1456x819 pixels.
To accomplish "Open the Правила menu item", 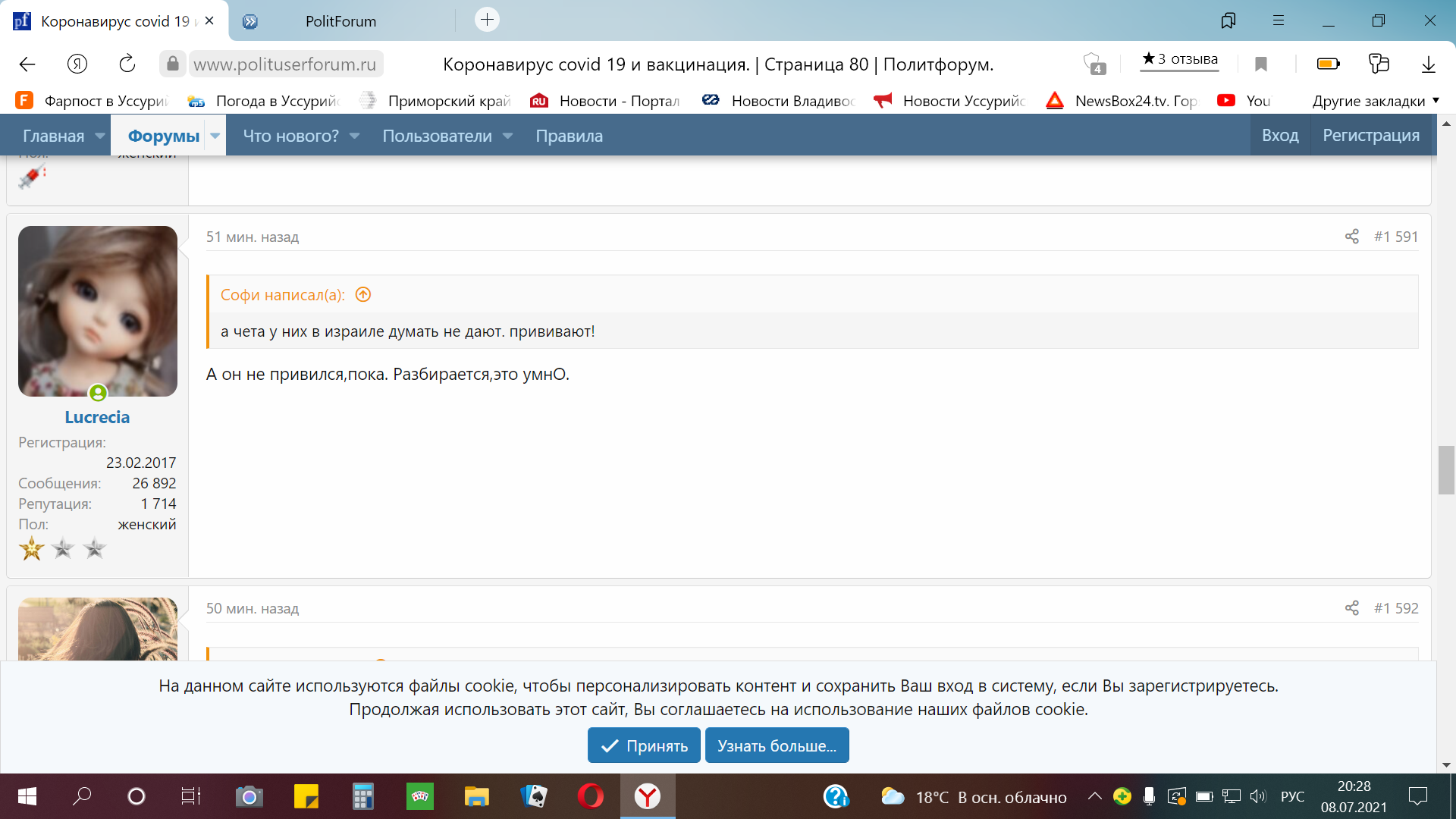I will pos(569,136).
